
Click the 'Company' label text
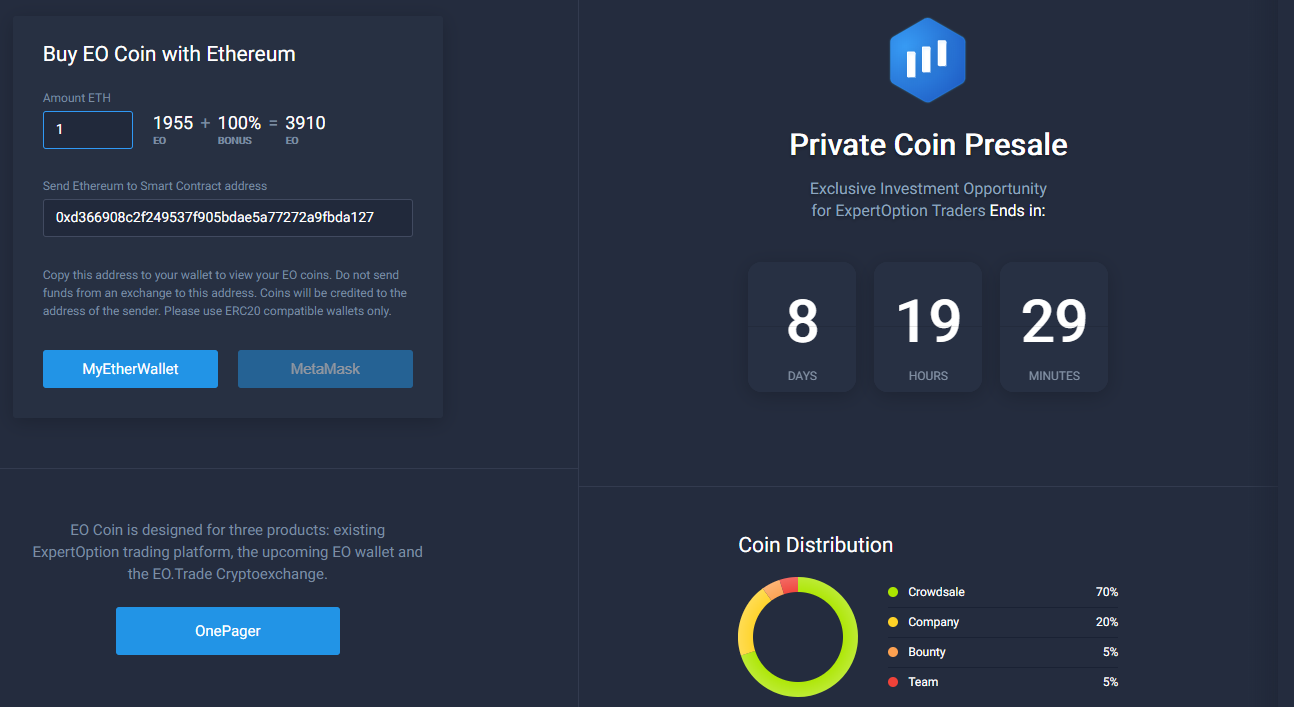coord(934,622)
